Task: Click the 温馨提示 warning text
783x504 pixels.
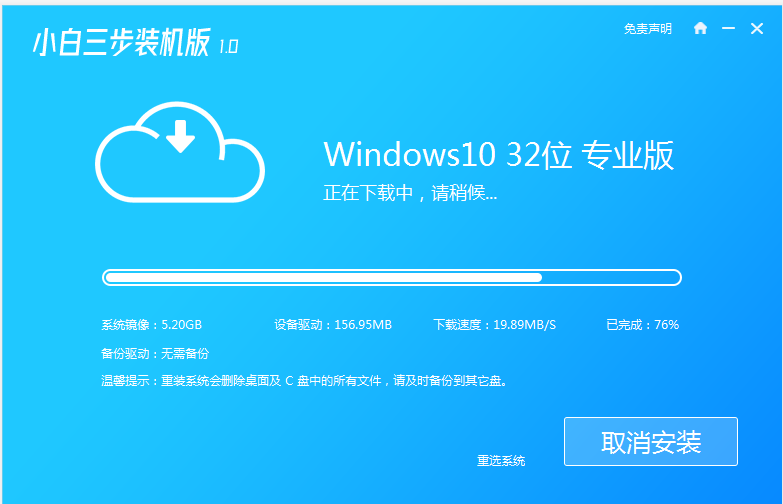Action: click(305, 381)
